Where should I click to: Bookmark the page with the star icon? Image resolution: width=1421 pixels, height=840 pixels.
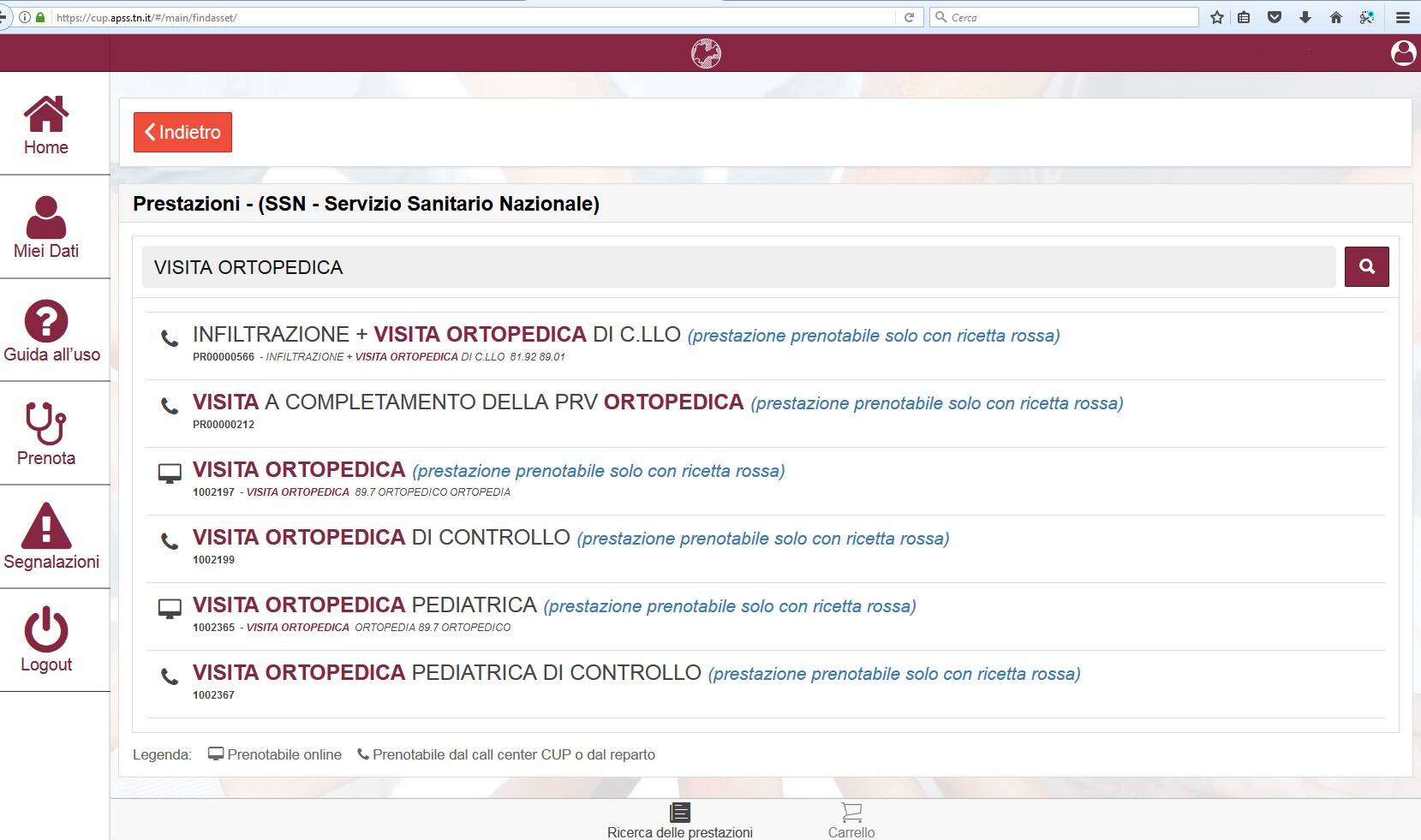(x=1215, y=16)
